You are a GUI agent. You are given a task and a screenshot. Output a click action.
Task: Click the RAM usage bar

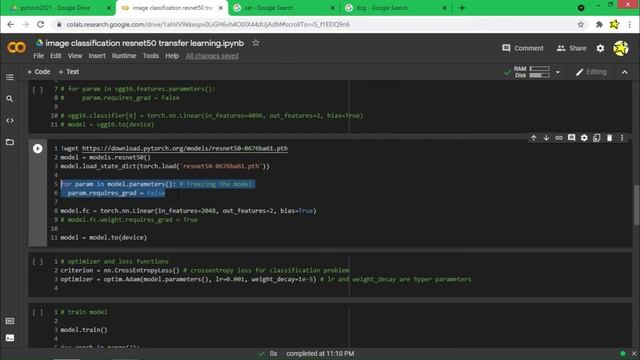[x=539, y=69]
